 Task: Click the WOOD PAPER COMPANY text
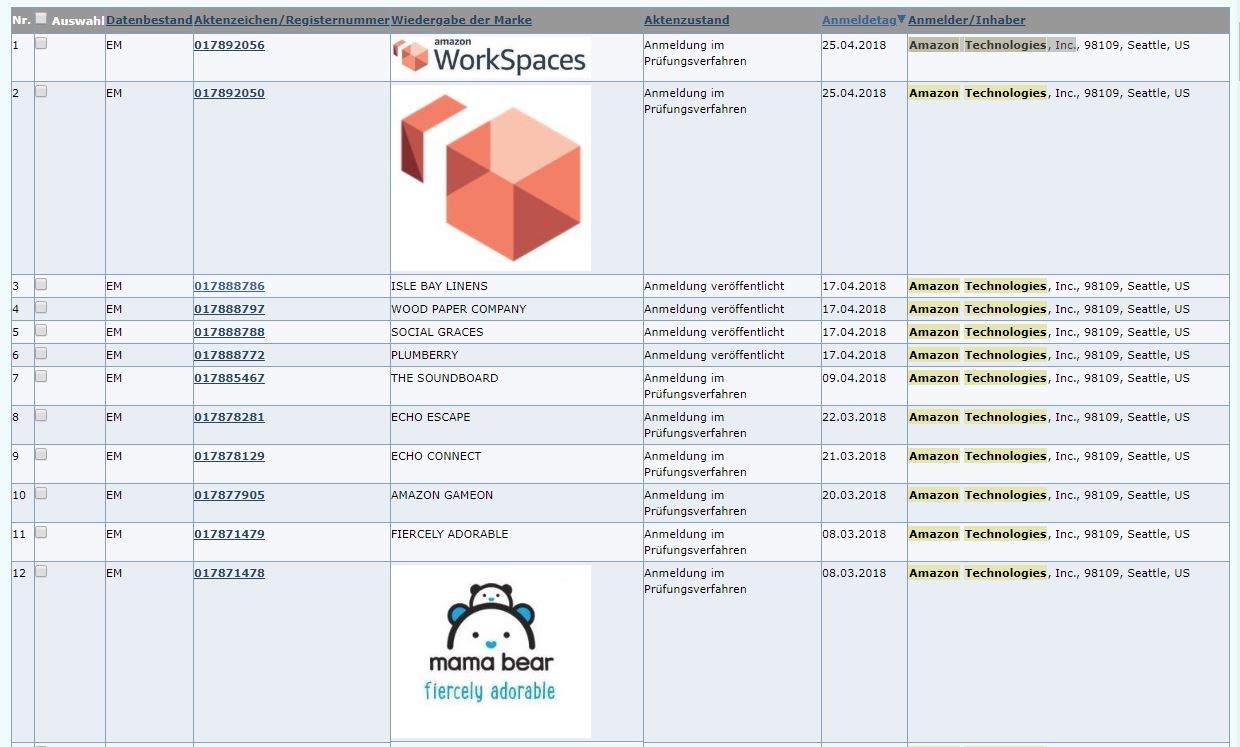point(458,309)
